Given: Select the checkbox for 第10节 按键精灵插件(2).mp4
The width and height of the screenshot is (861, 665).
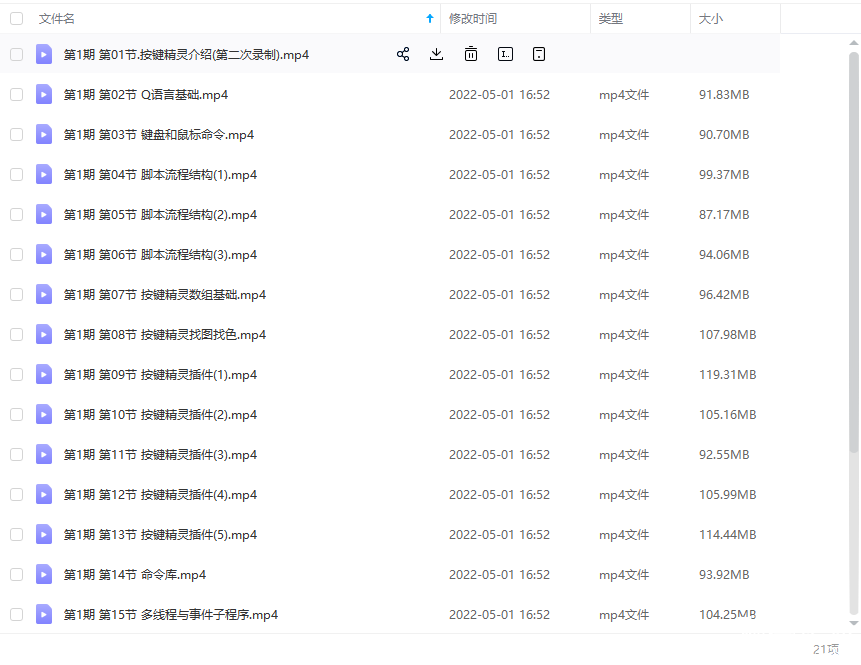Looking at the screenshot, I should tap(17, 415).
